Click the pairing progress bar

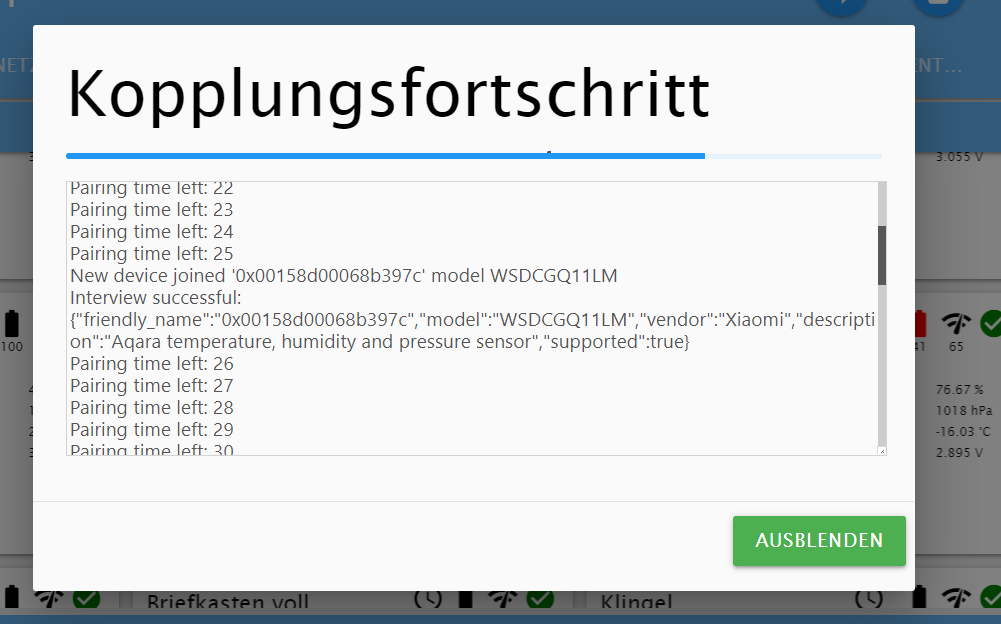(474, 156)
